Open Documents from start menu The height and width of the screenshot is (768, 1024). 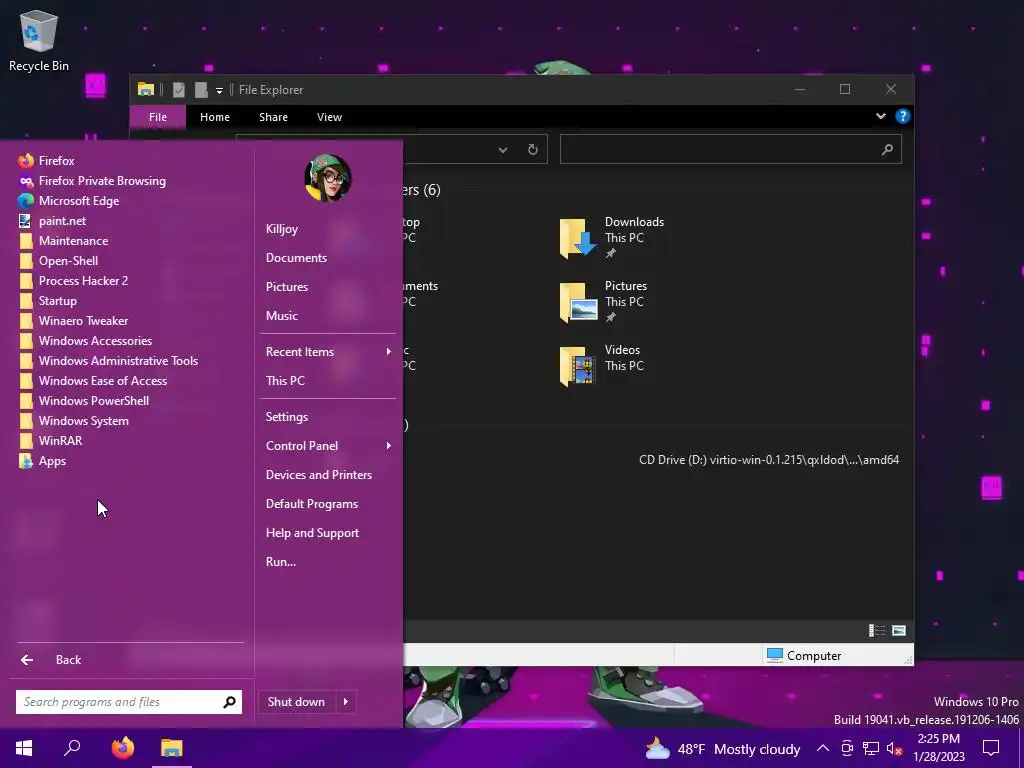point(296,258)
